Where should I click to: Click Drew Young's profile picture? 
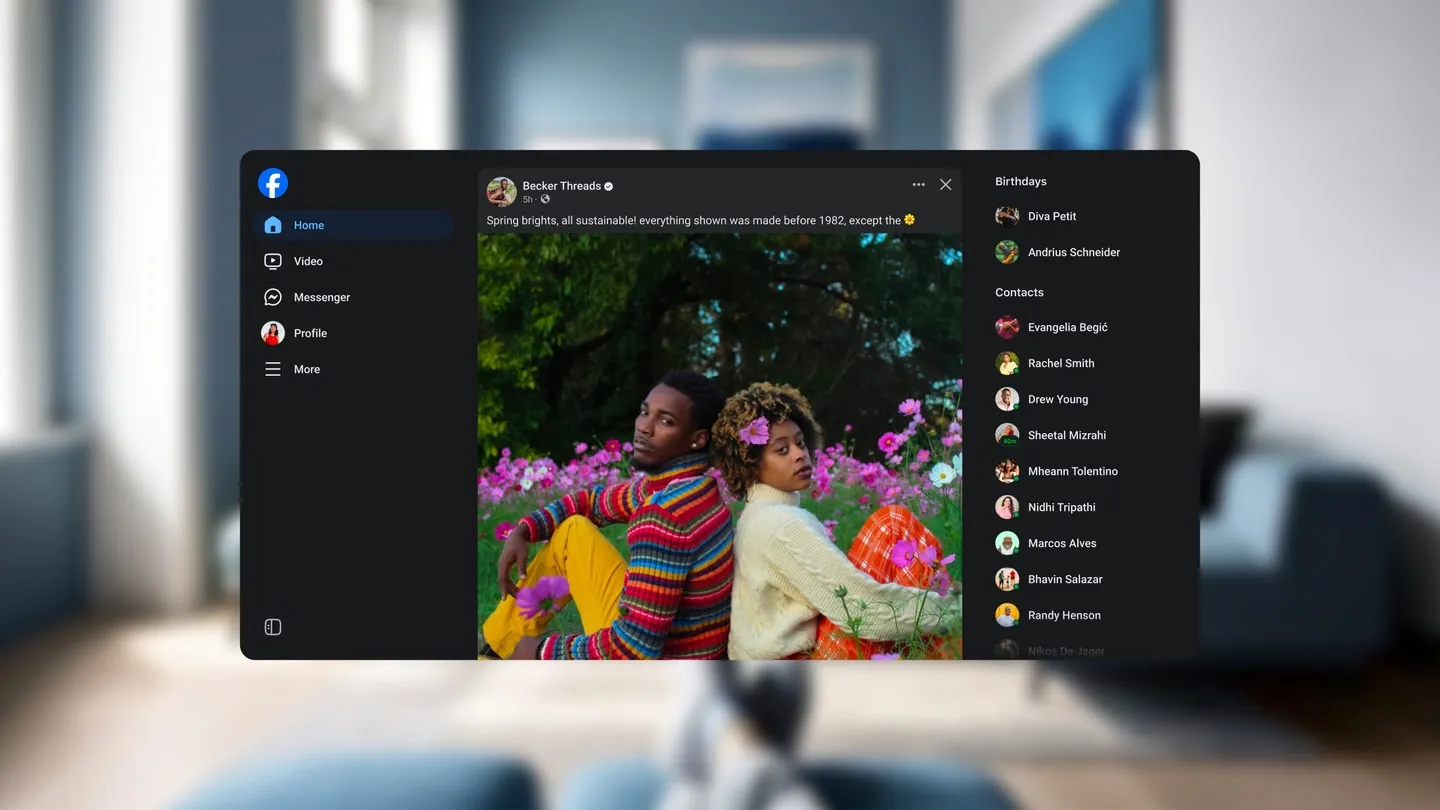[1007, 399]
